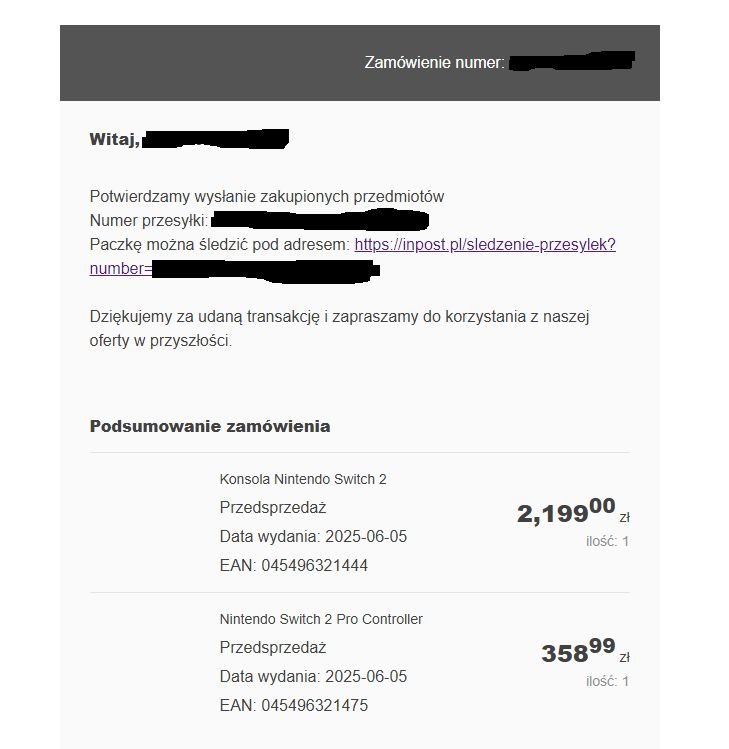Screen dimensions: 729x749
Task: Click the console Przedsprzedaż label
Action: [273, 507]
